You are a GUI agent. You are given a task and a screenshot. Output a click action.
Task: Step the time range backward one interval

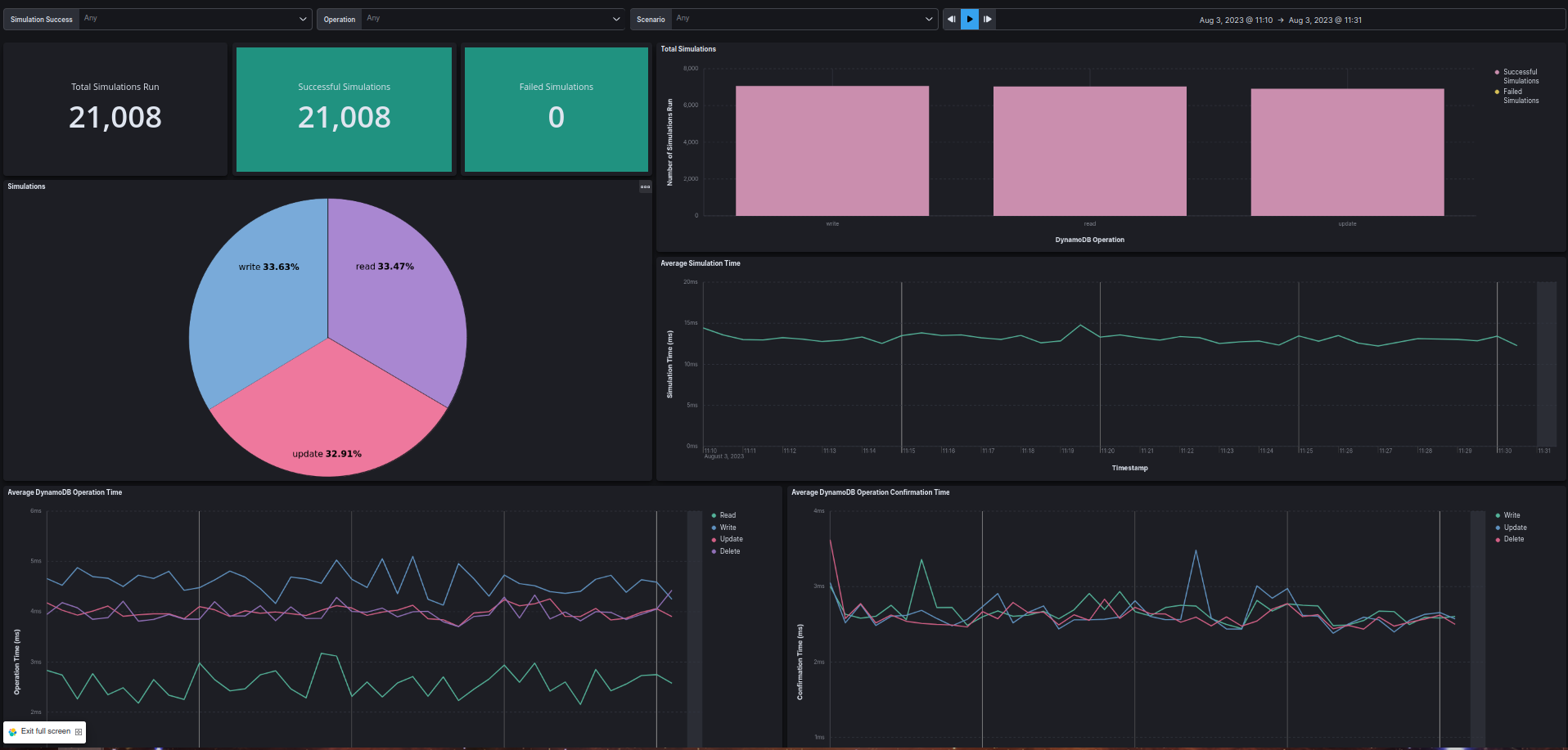(951, 19)
